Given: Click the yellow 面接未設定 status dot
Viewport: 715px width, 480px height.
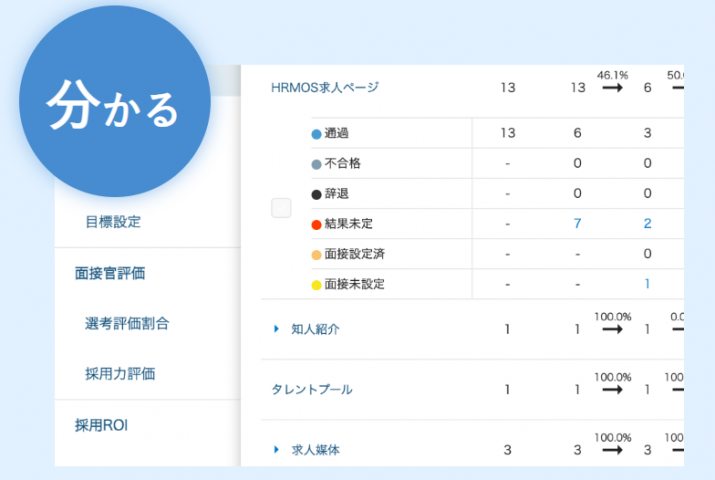Looking at the screenshot, I should 317,284.
